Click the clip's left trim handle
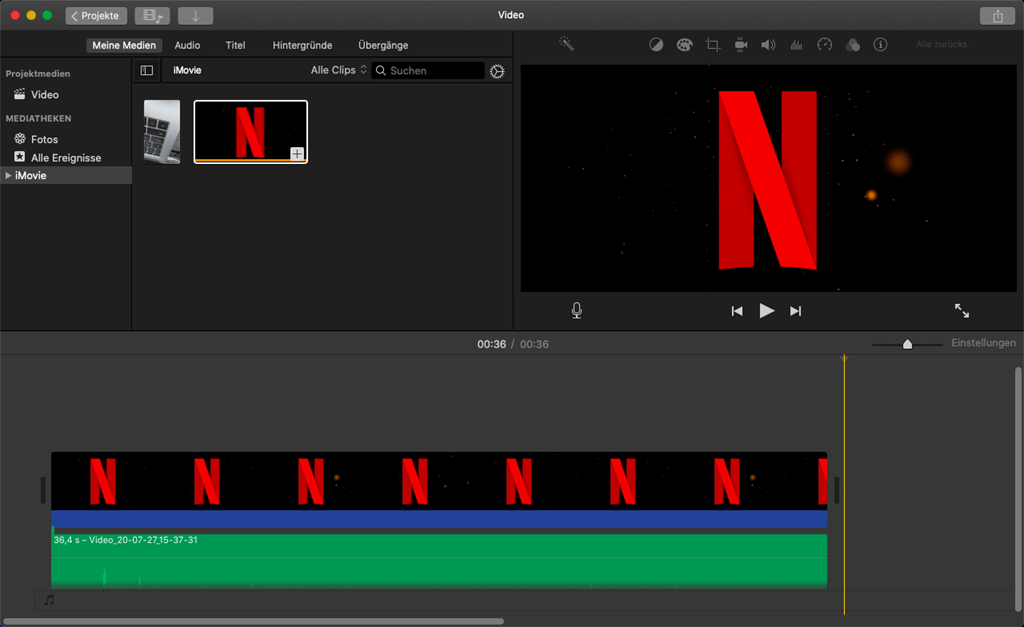This screenshot has height=627, width=1024. click(43, 490)
